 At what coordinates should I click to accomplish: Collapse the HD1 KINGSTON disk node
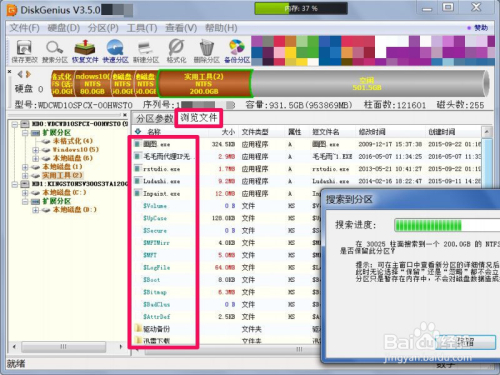(15, 184)
